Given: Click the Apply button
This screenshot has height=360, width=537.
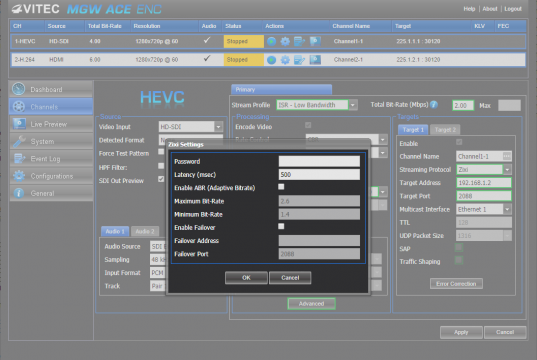Looking at the screenshot, I should coord(461,332).
